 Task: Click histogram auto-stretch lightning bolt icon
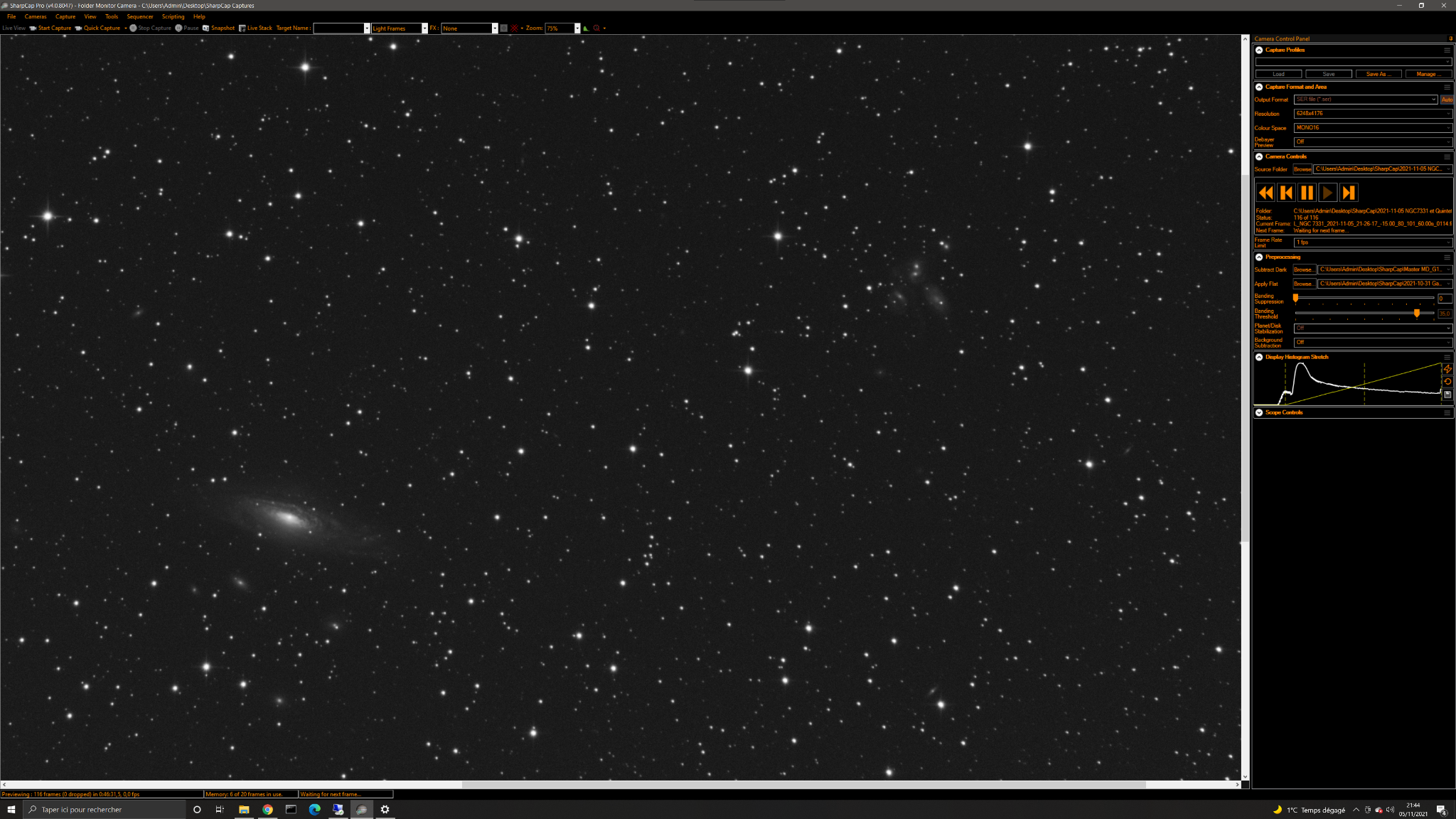point(1447,369)
